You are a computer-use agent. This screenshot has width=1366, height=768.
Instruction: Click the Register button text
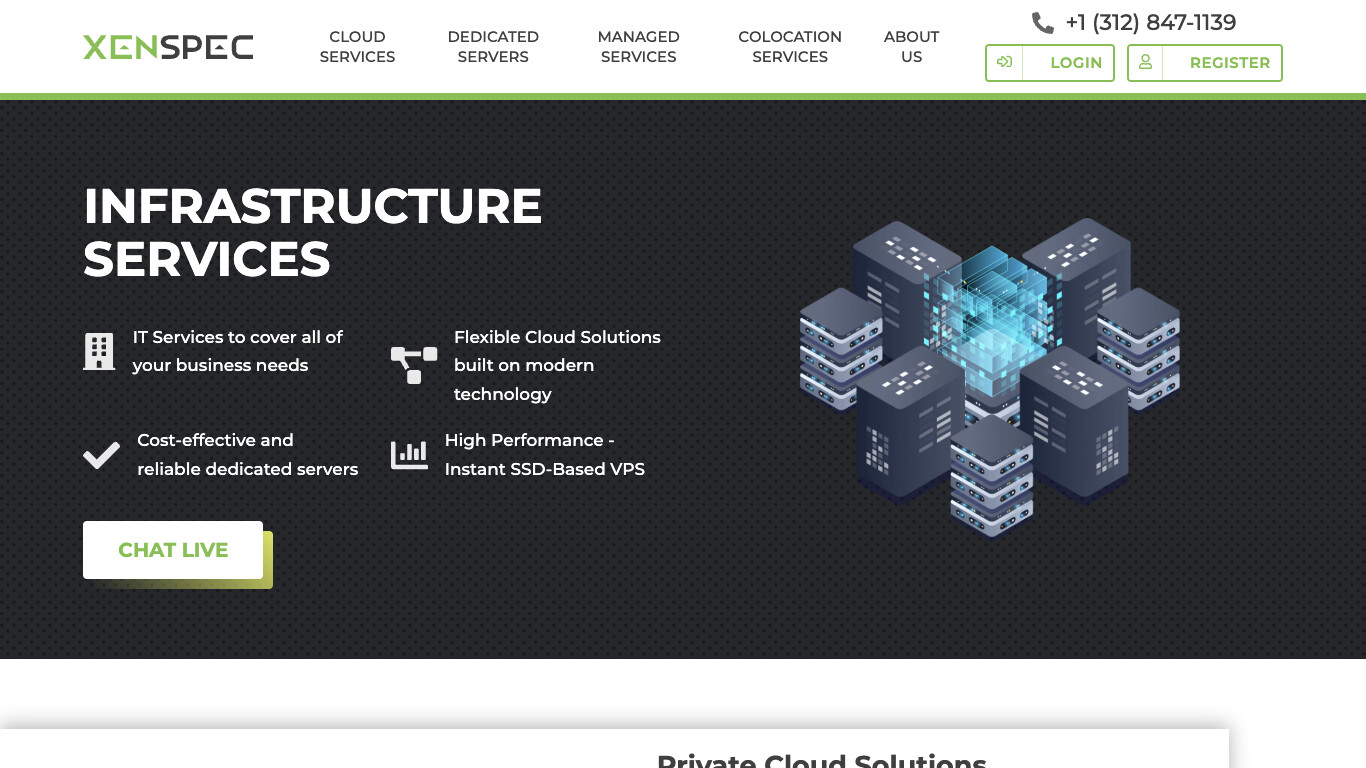1229,63
